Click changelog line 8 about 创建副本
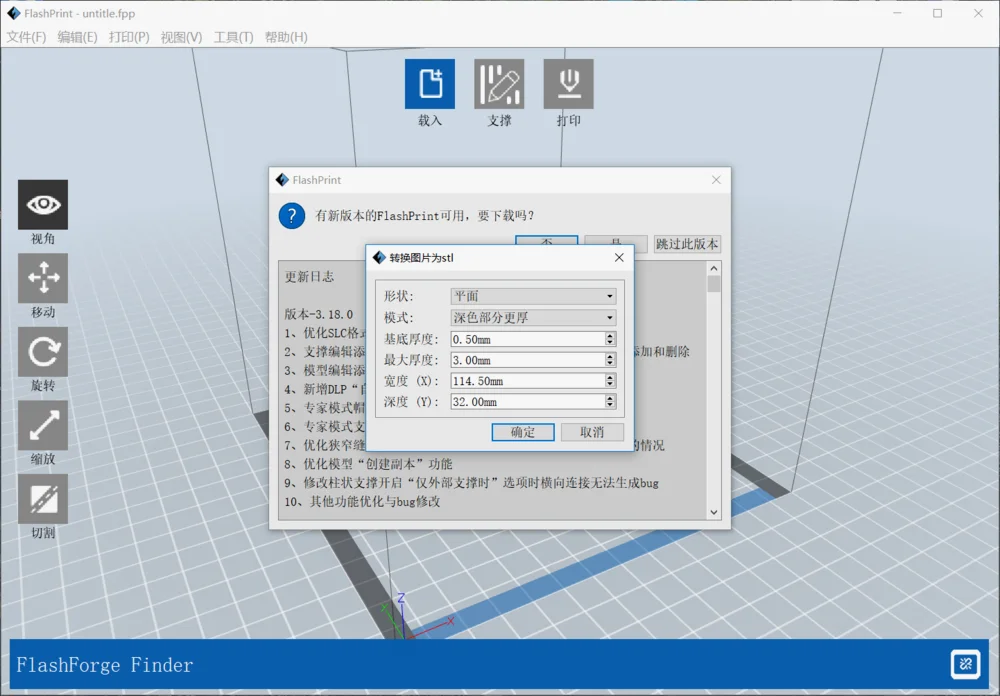 tap(368, 464)
